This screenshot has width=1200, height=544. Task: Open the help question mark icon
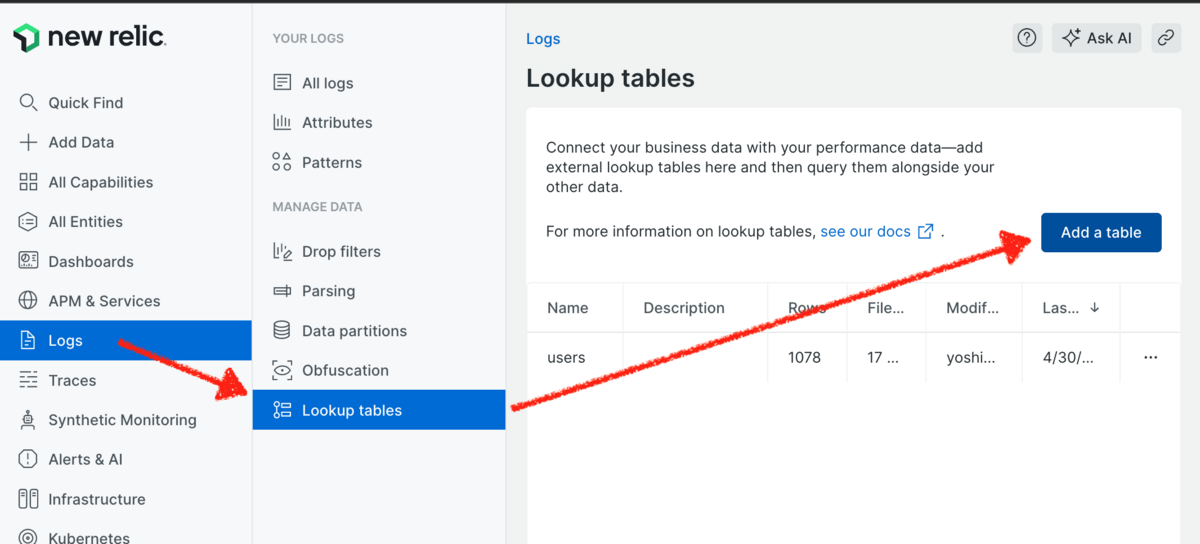pos(1027,38)
